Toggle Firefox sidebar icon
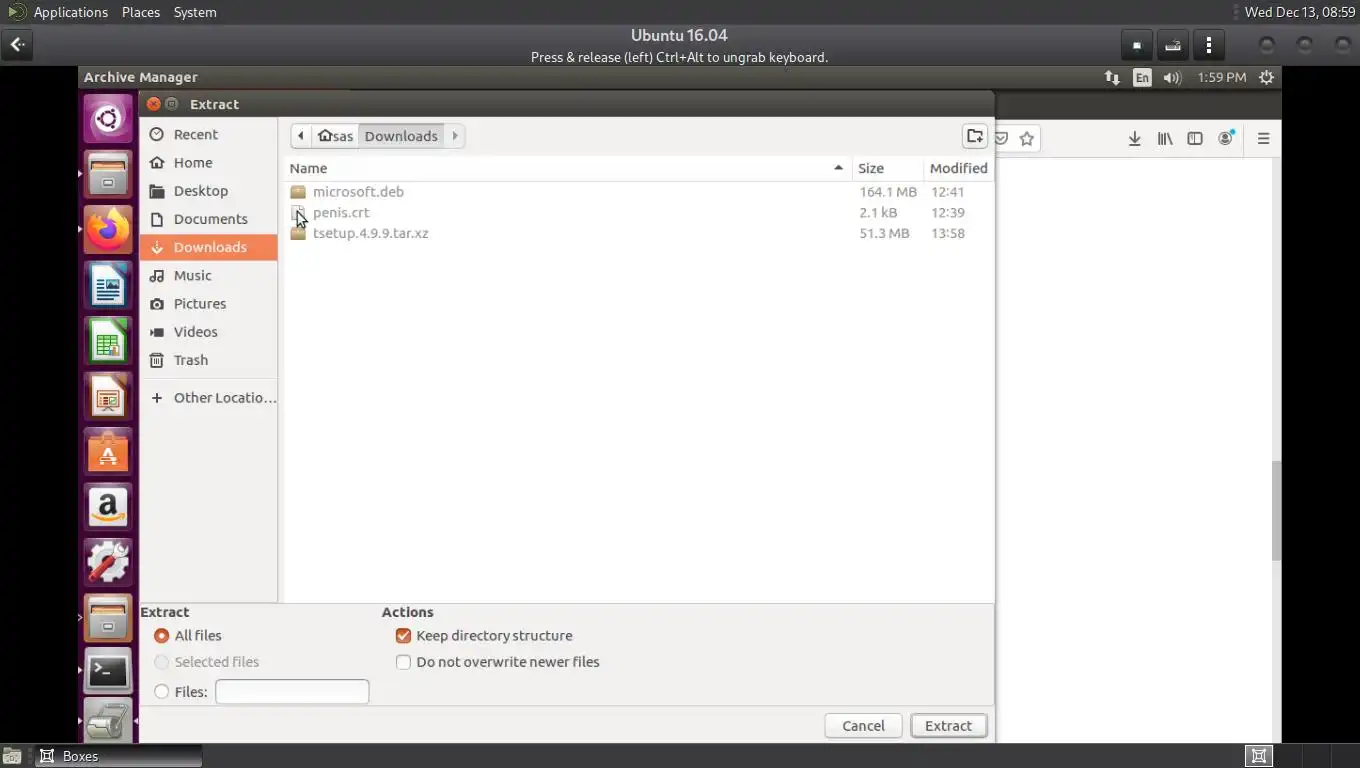Viewport: 1360px width, 768px height. click(x=1195, y=139)
